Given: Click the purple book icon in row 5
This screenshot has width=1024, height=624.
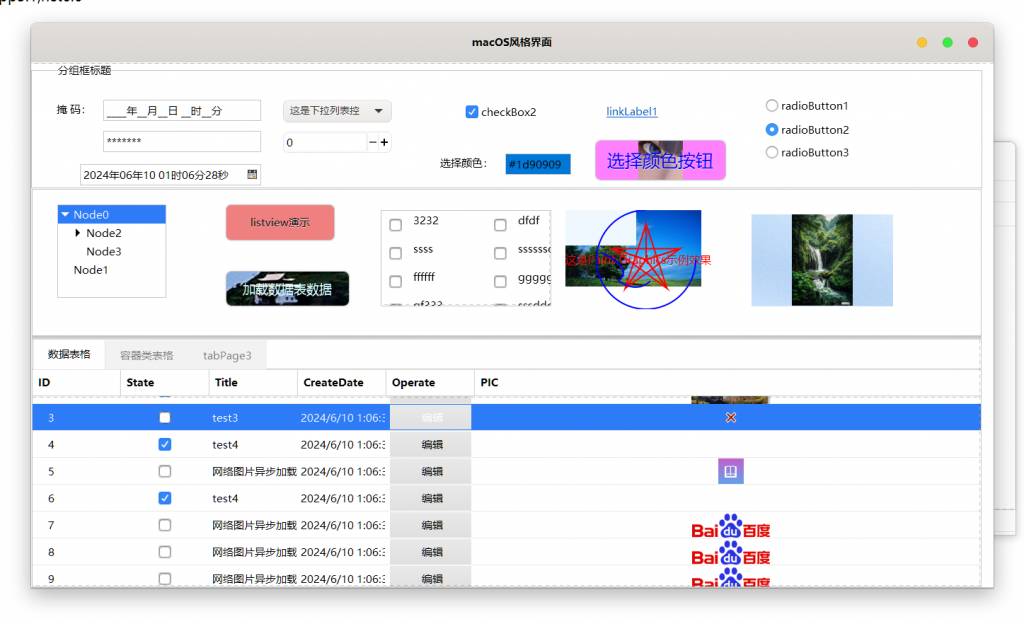Looking at the screenshot, I should click(730, 471).
